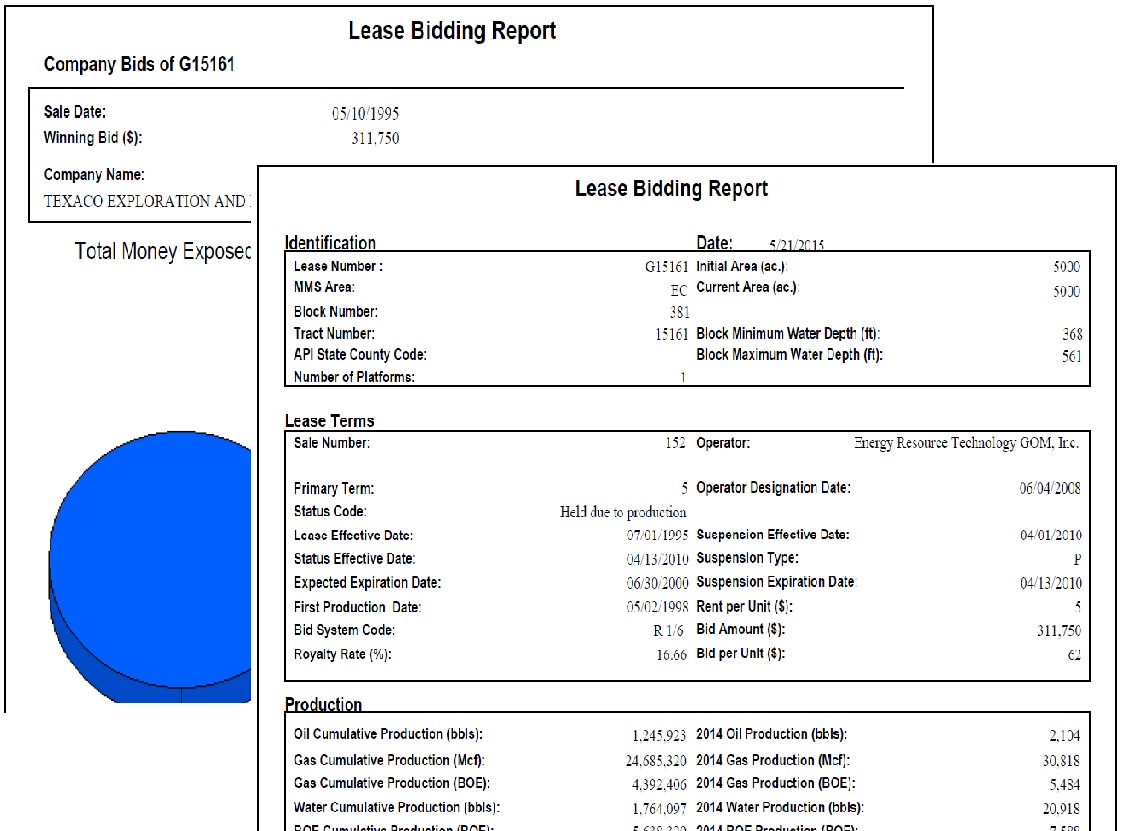Click the 'Initial Area (ac.):' label

[x=741, y=266]
